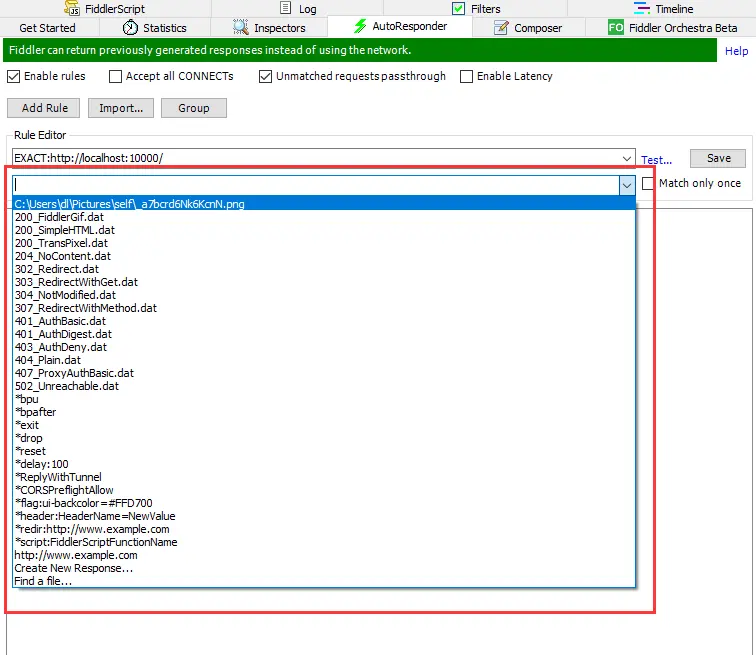Viewport: 756px width, 655px height.
Task: Open the Inspectors tab
Action: [x=269, y=28]
